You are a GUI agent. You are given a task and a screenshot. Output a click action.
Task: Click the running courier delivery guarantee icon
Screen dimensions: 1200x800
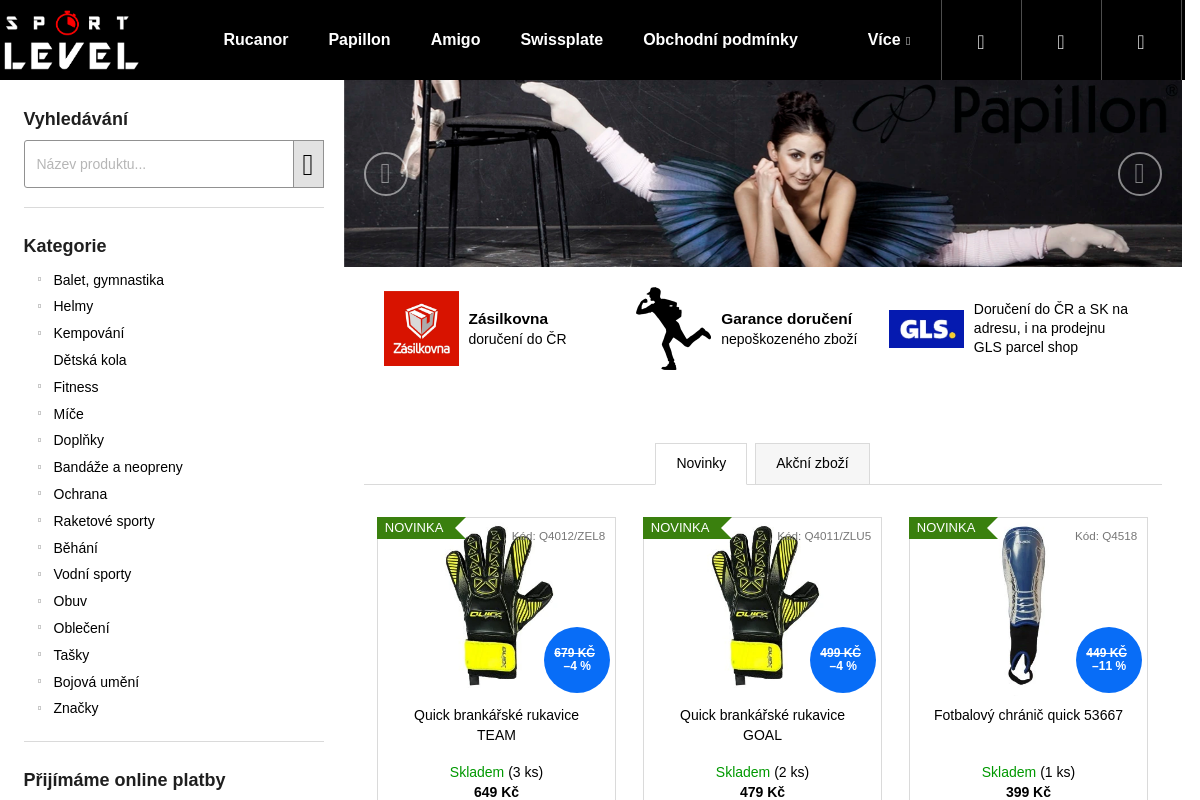tap(672, 328)
